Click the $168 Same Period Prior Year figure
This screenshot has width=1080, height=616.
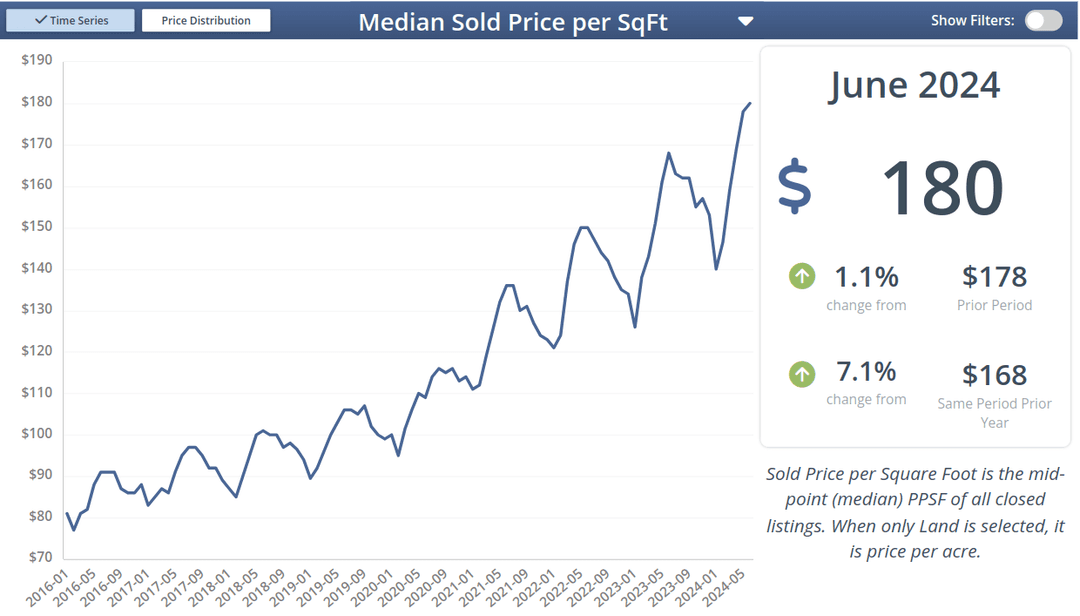click(994, 375)
